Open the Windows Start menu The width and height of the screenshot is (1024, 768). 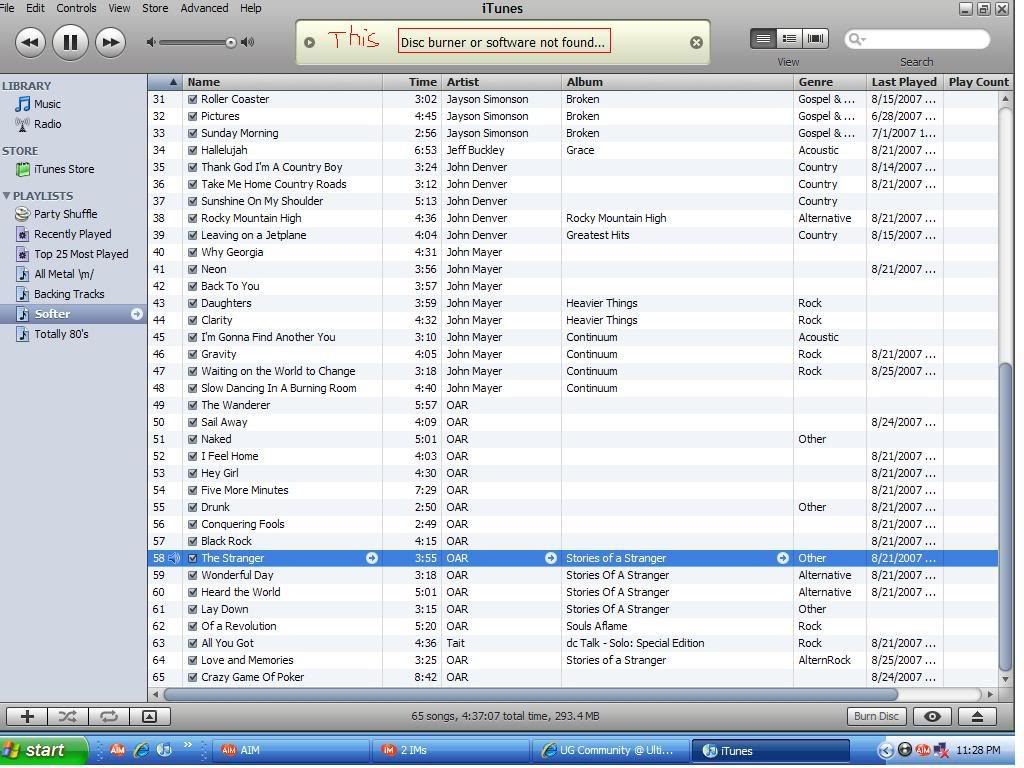43,751
